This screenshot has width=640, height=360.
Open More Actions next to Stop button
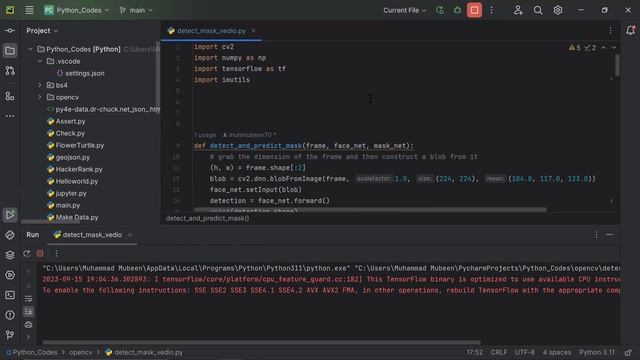pyautogui.click(x=491, y=10)
